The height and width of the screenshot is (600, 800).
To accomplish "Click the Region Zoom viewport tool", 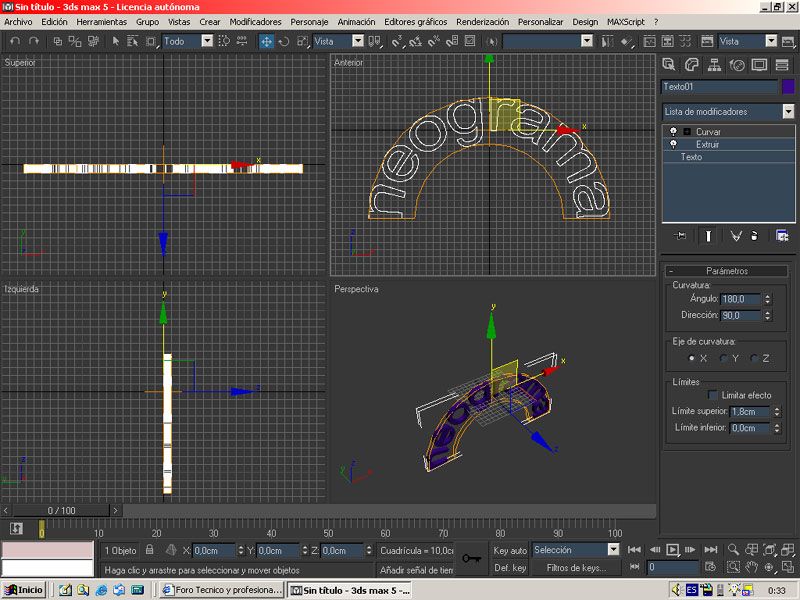I will coord(733,567).
